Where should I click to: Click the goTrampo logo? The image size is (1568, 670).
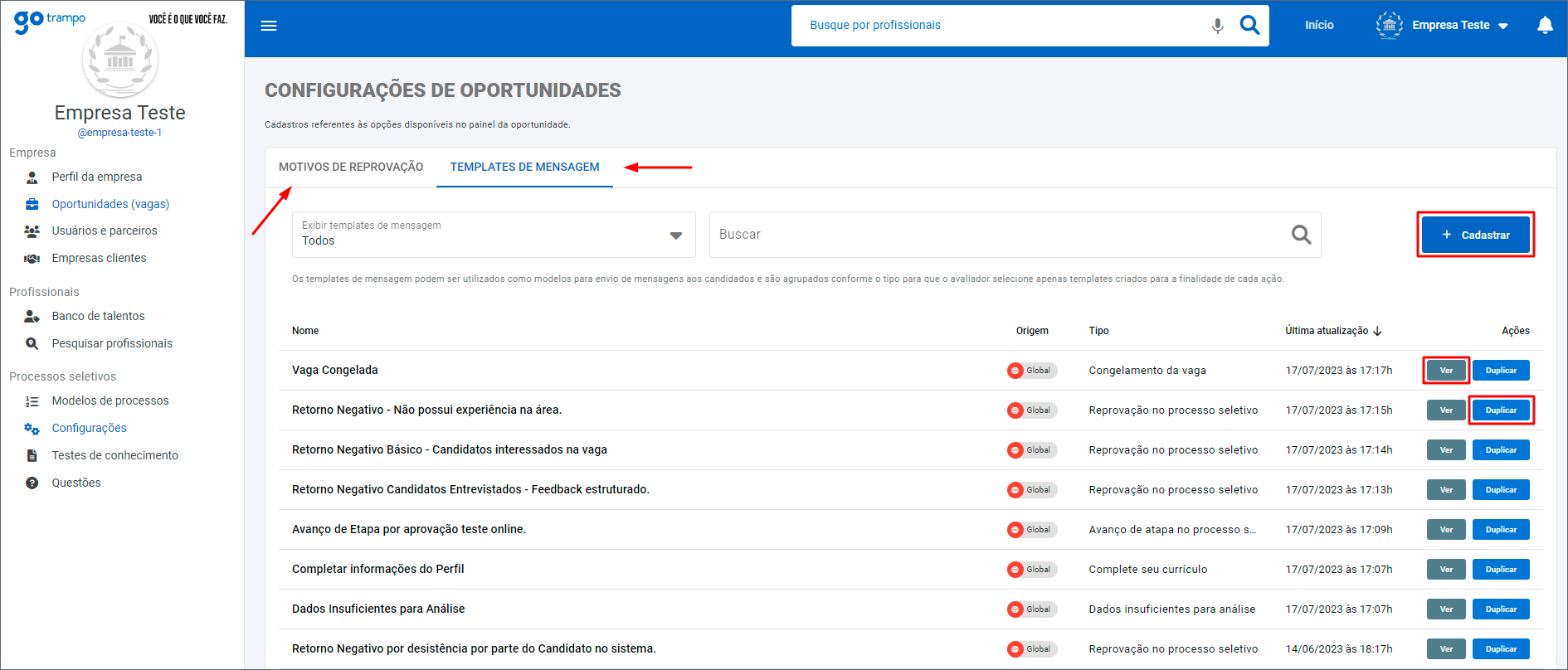(50, 20)
